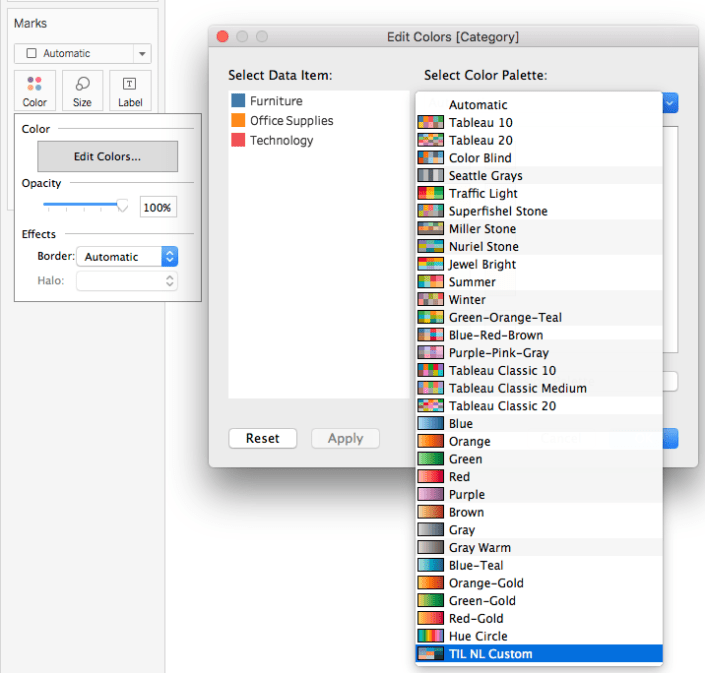Open the Border dropdown set to Automatic
Image resolution: width=705 pixels, height=673 pixels.
tap(127, 257)
